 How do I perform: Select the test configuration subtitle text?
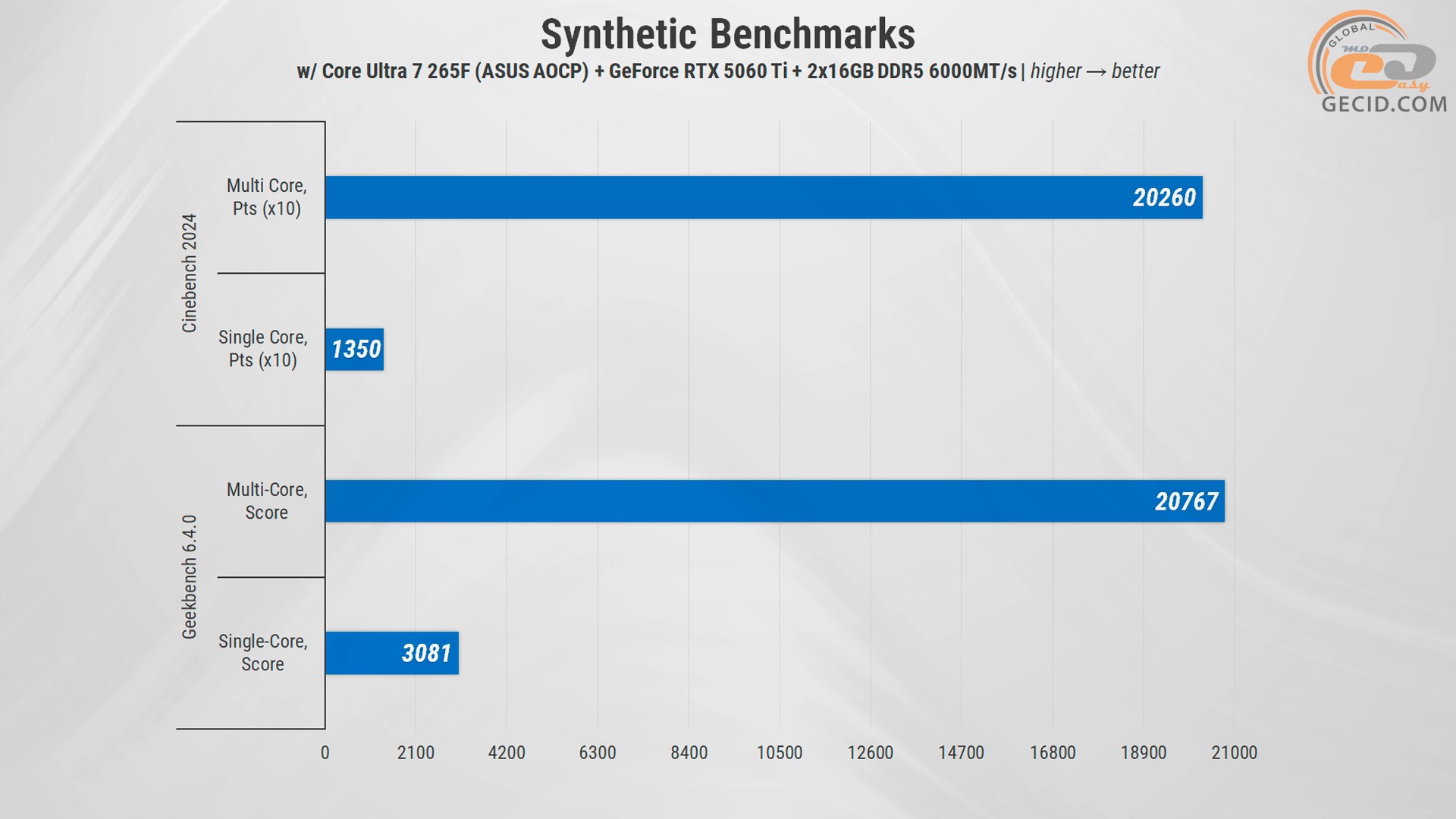click(728, 71)
